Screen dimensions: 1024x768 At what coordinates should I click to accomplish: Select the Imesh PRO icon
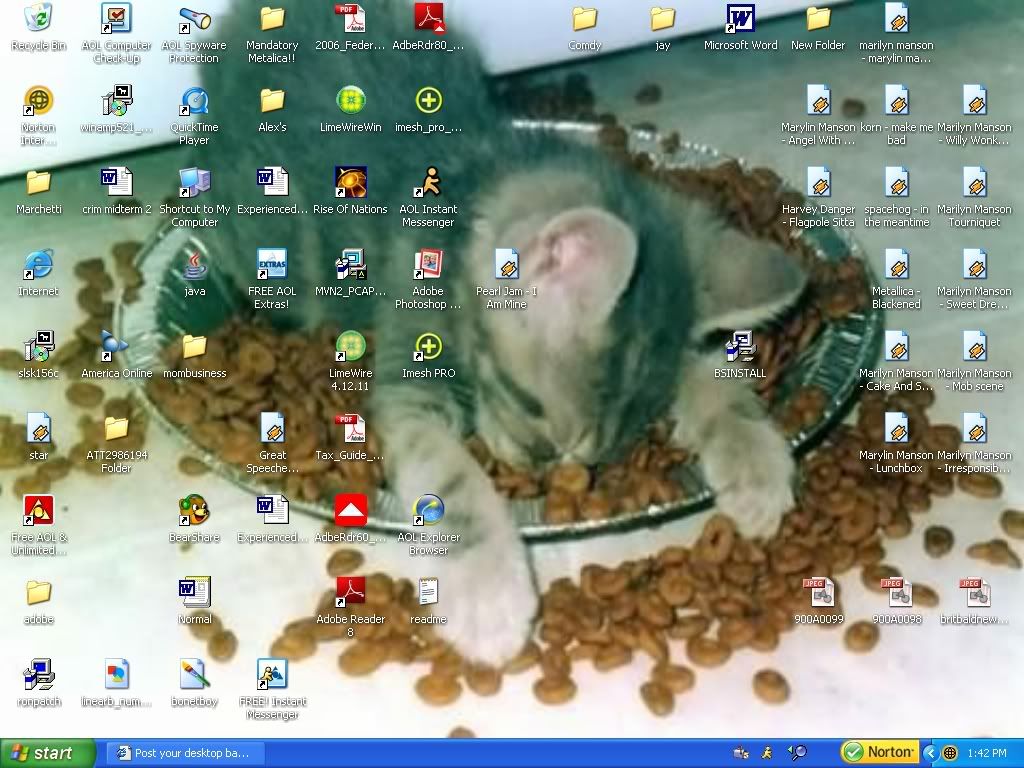[428, 347]
